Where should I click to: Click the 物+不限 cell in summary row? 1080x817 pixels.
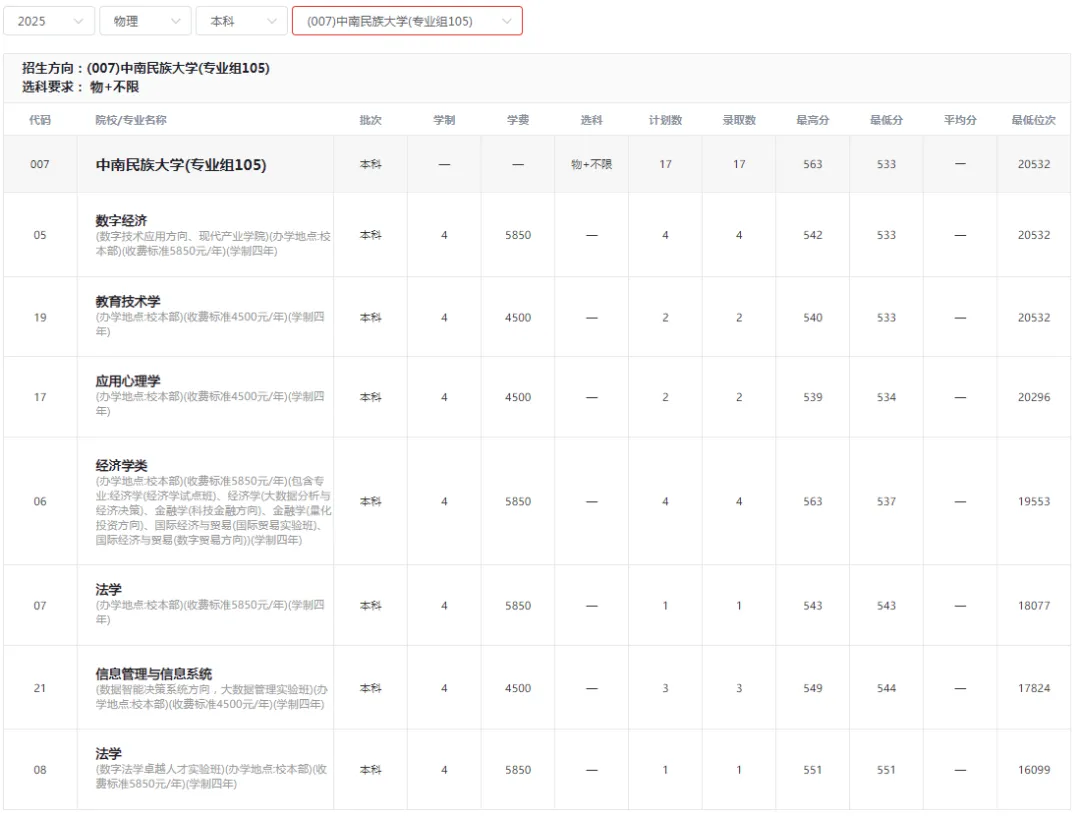tap(592, 164)
